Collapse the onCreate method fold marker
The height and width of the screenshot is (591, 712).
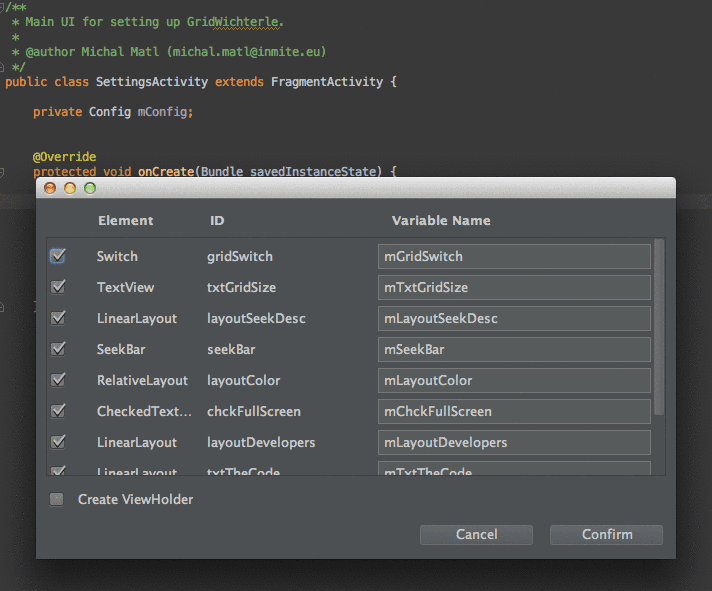tap(3, 172)
